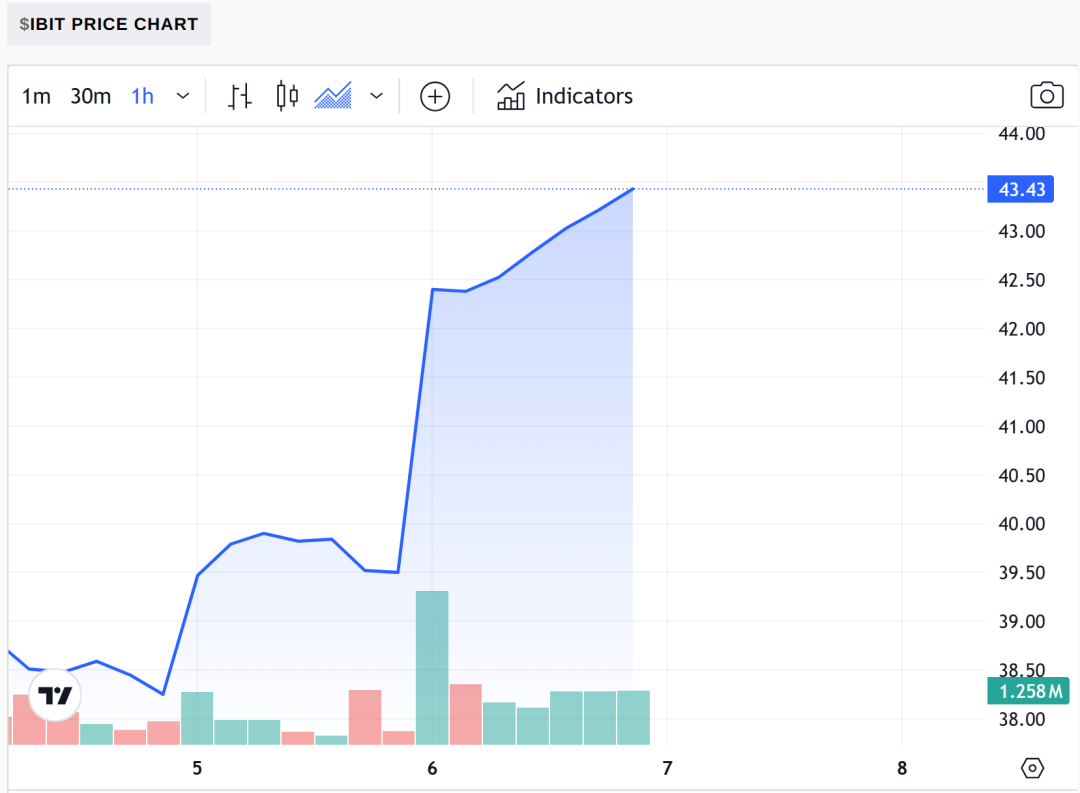Image resolution: width=1080 pixels, height=793 pixels.
Task: Switch to the 1m time interval
Action: 37,96
